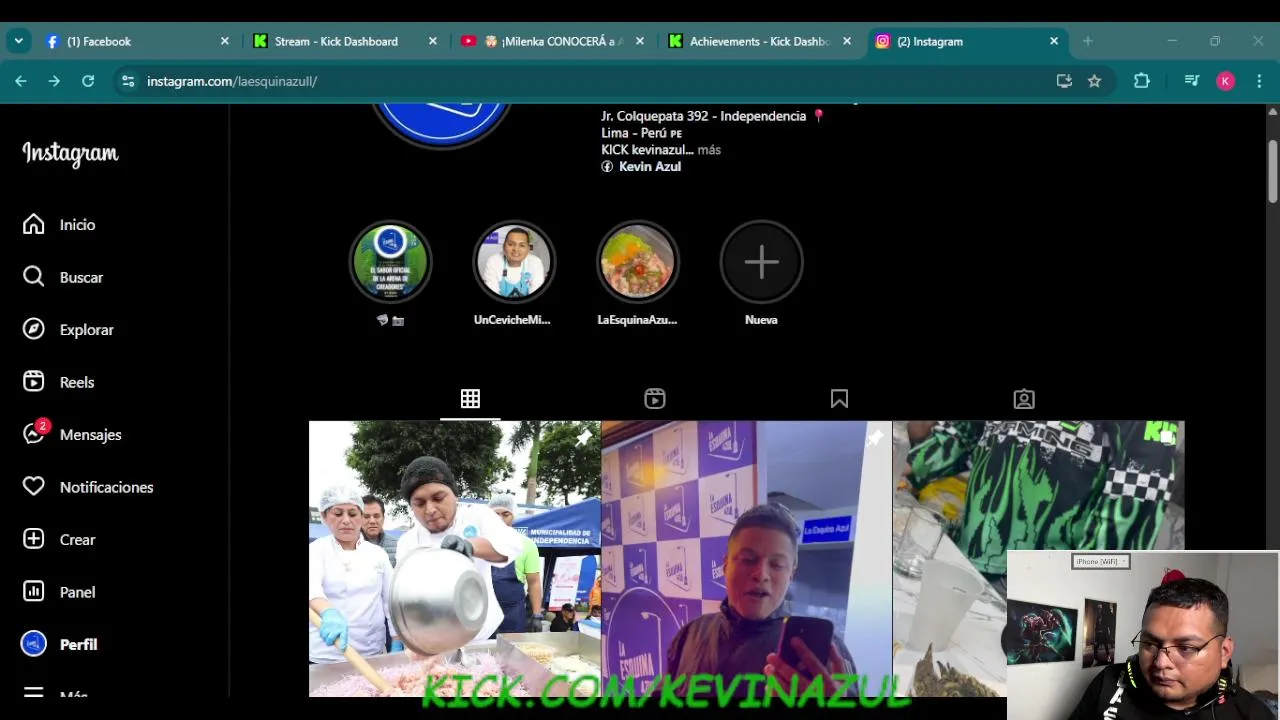Click the Buscar magnifier icon

tap(34, 277)
